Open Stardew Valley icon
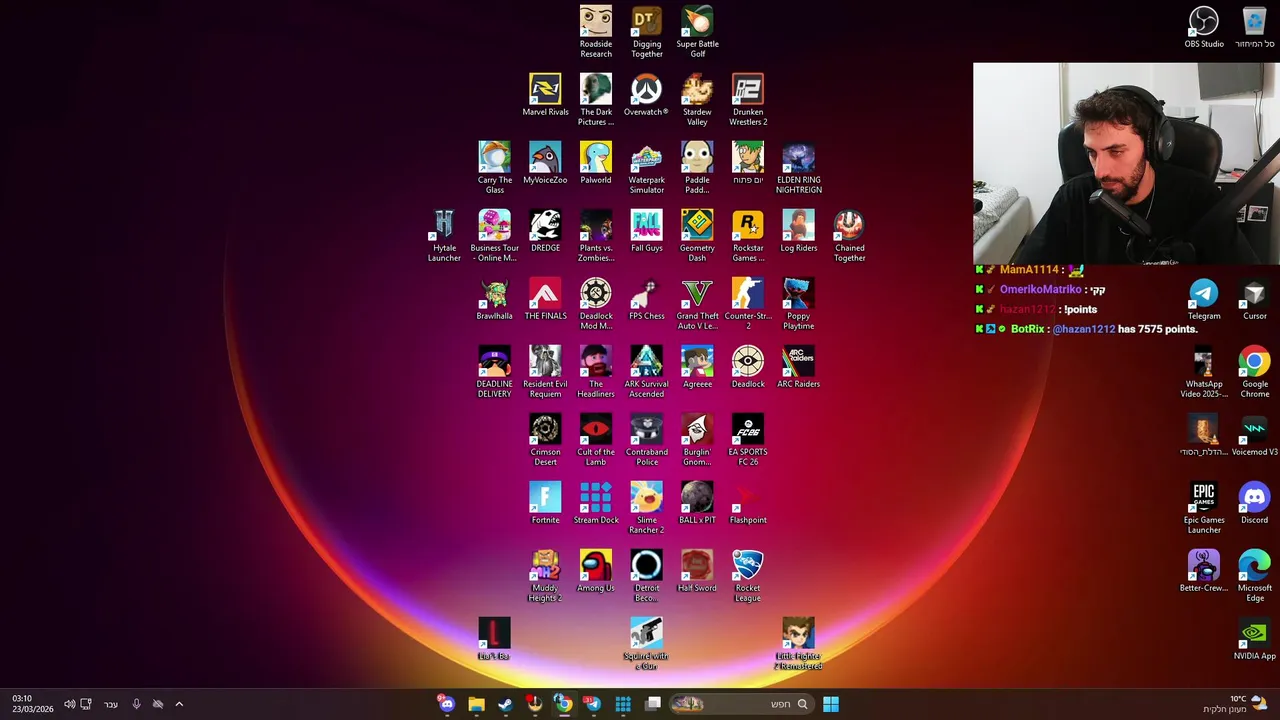Image resolution: width=1280 pixels, height=720 pixels. tap(697, 100)
